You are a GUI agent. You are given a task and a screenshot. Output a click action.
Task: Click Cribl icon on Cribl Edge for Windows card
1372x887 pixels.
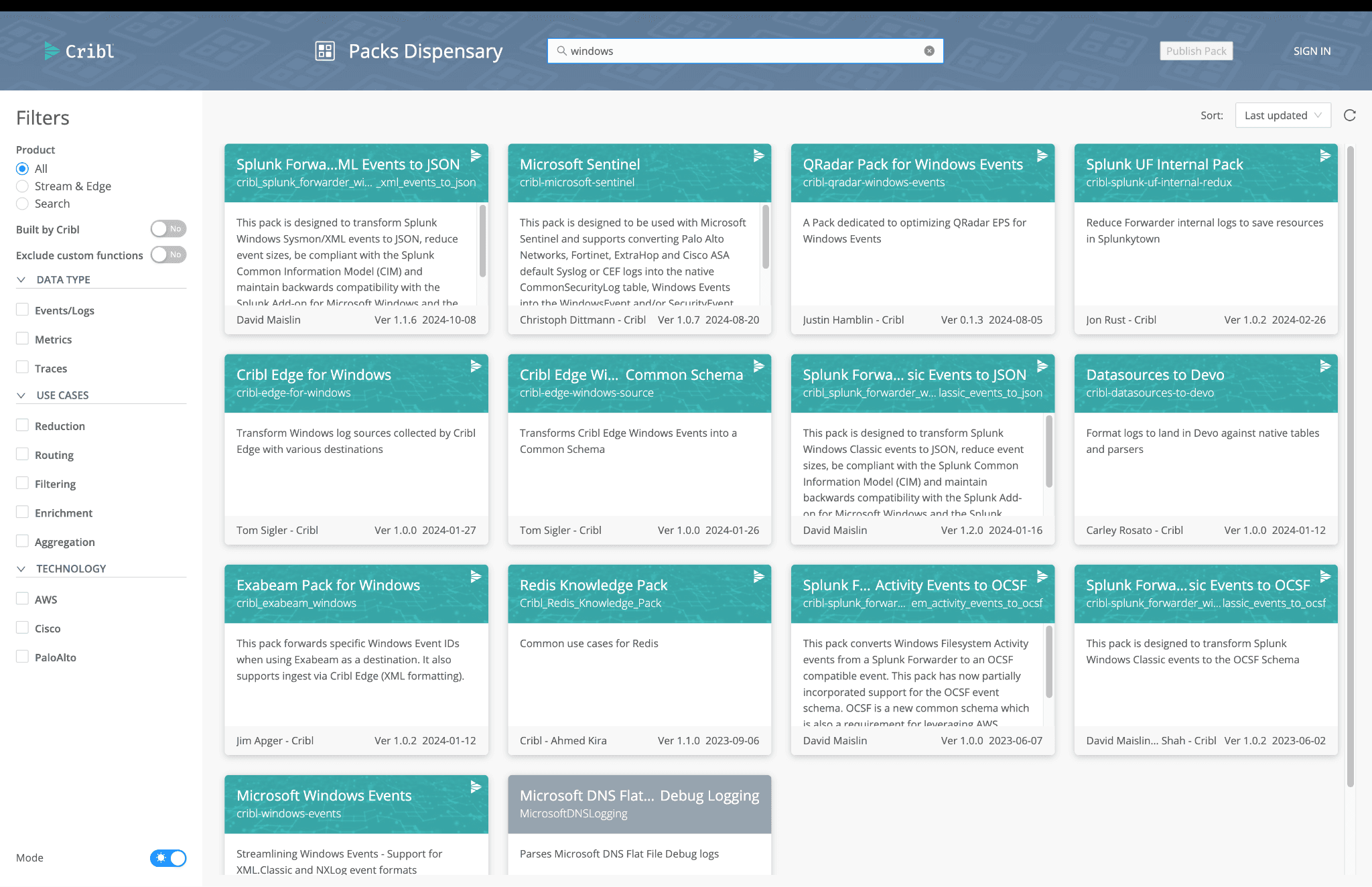(476, 366)
